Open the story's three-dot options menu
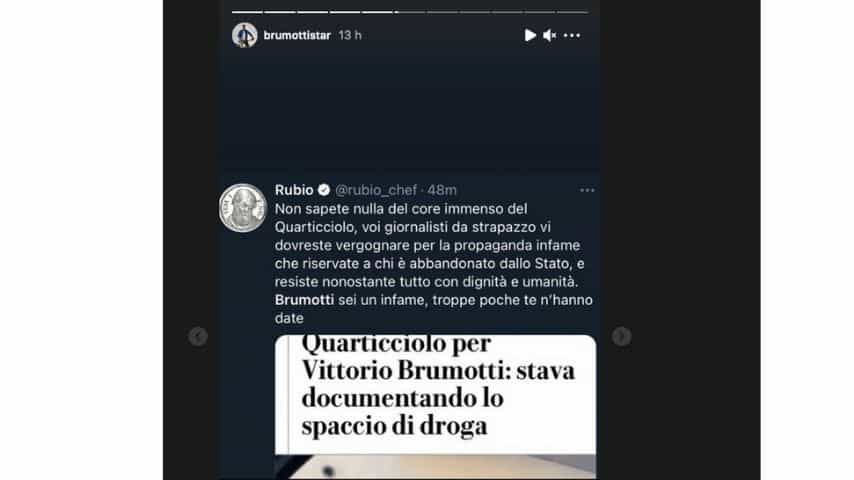Viewport: 854px width, 480px height. [572, 35]
